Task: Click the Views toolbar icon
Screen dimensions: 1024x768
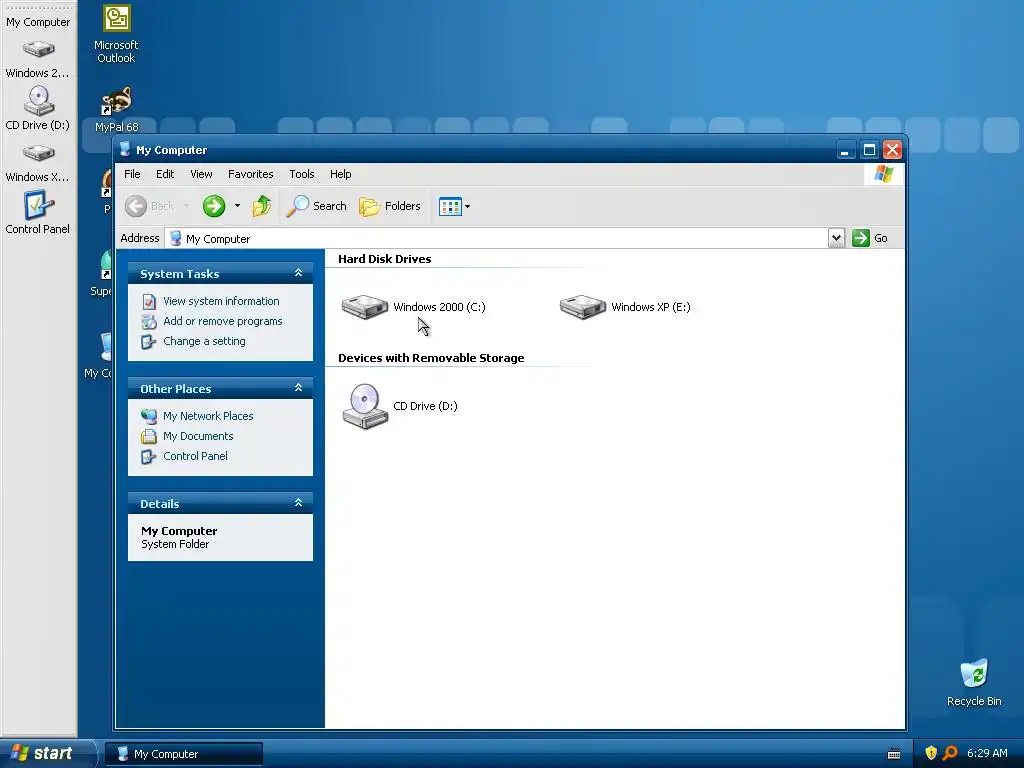Action: pyautogui.click(x=450, y=206)
